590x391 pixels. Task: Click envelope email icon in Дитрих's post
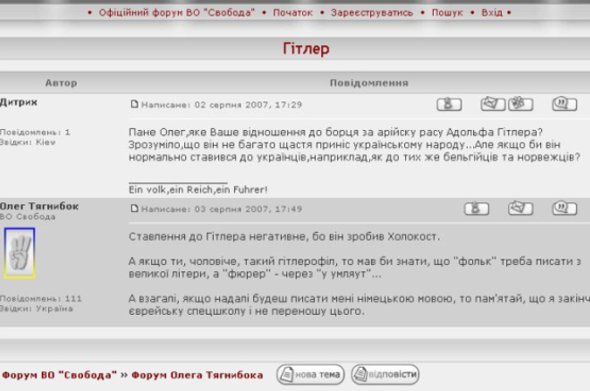pos(493,104)
